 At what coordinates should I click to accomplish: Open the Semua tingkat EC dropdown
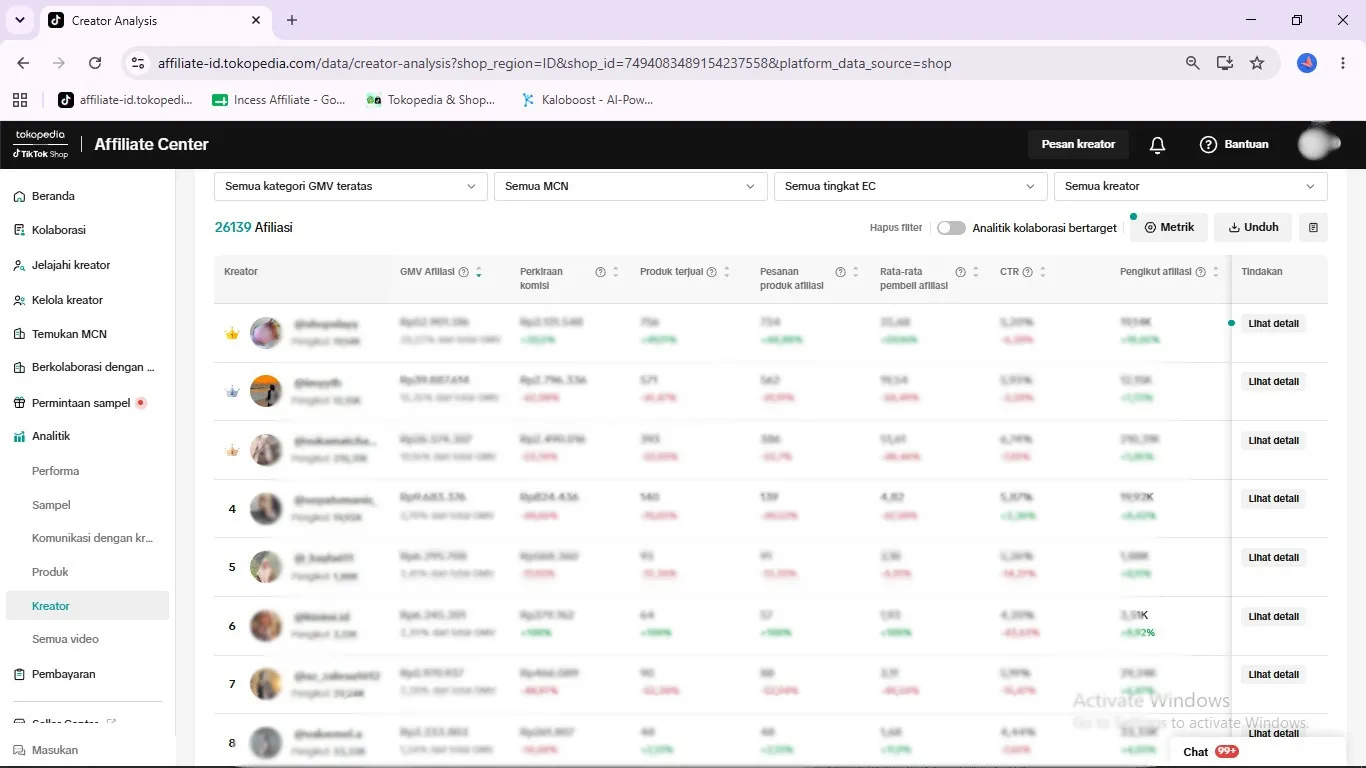[911, 186]
